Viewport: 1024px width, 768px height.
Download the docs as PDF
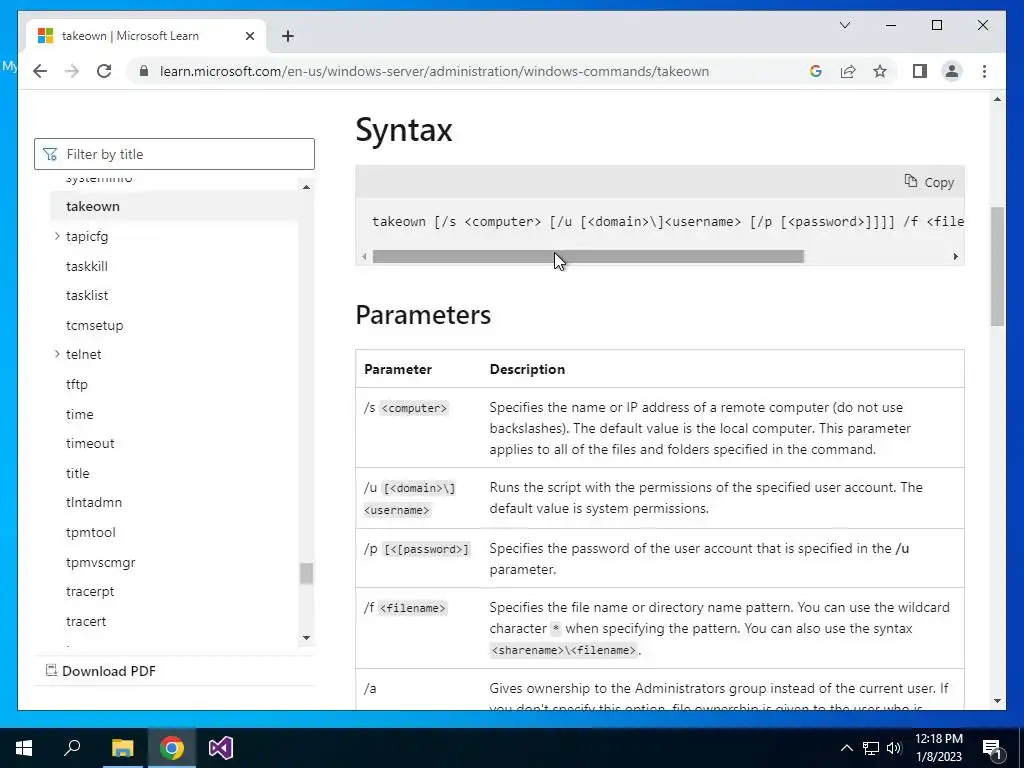101,671
